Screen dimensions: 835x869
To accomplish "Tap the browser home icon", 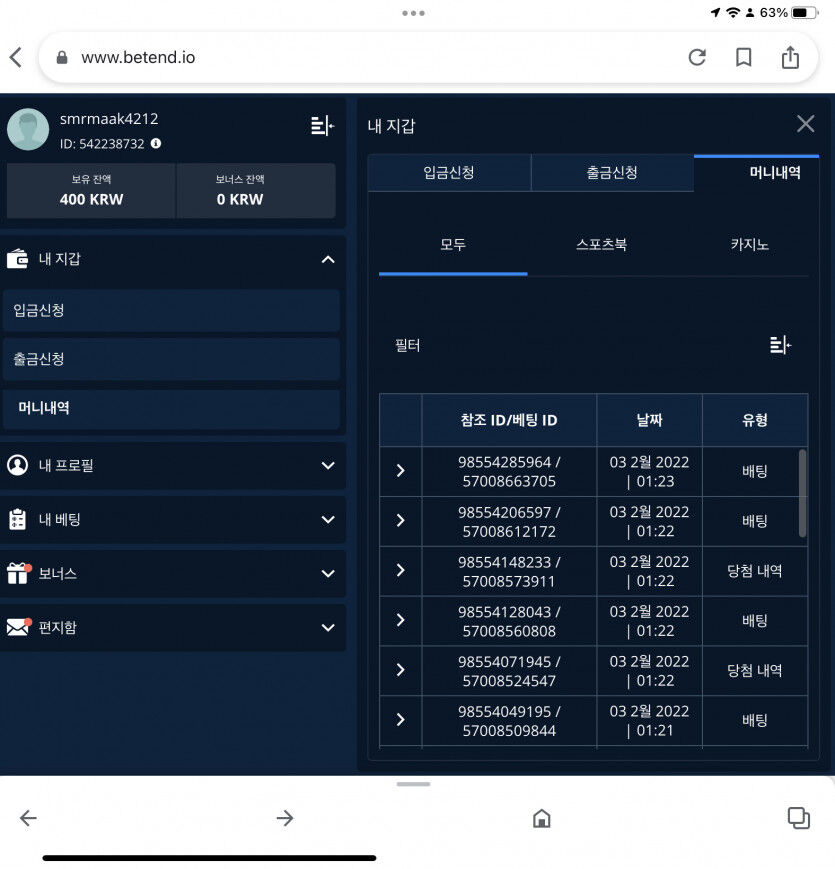I will pyautogui.click(x=541, y=818).
